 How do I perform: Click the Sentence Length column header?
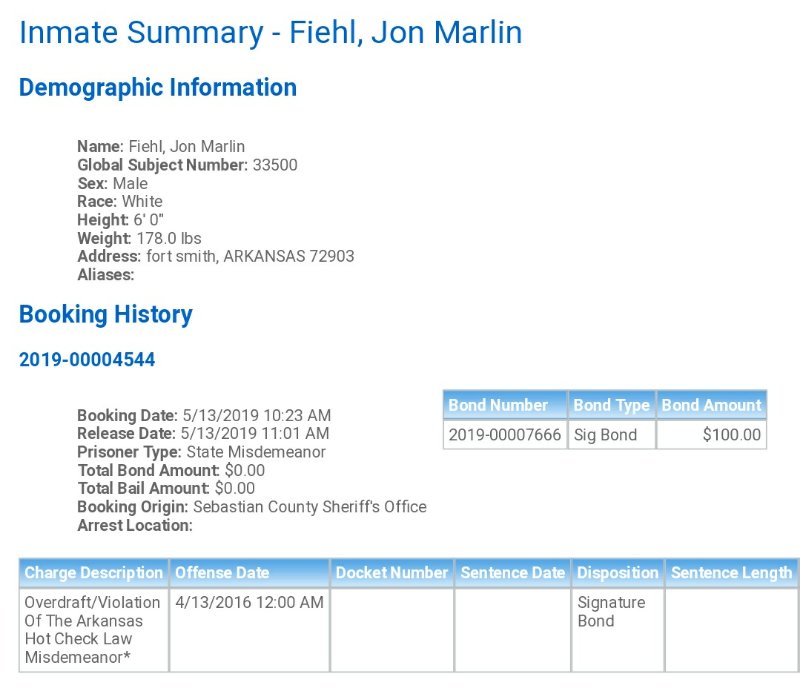pyautogui.click(x=733, y=573)
